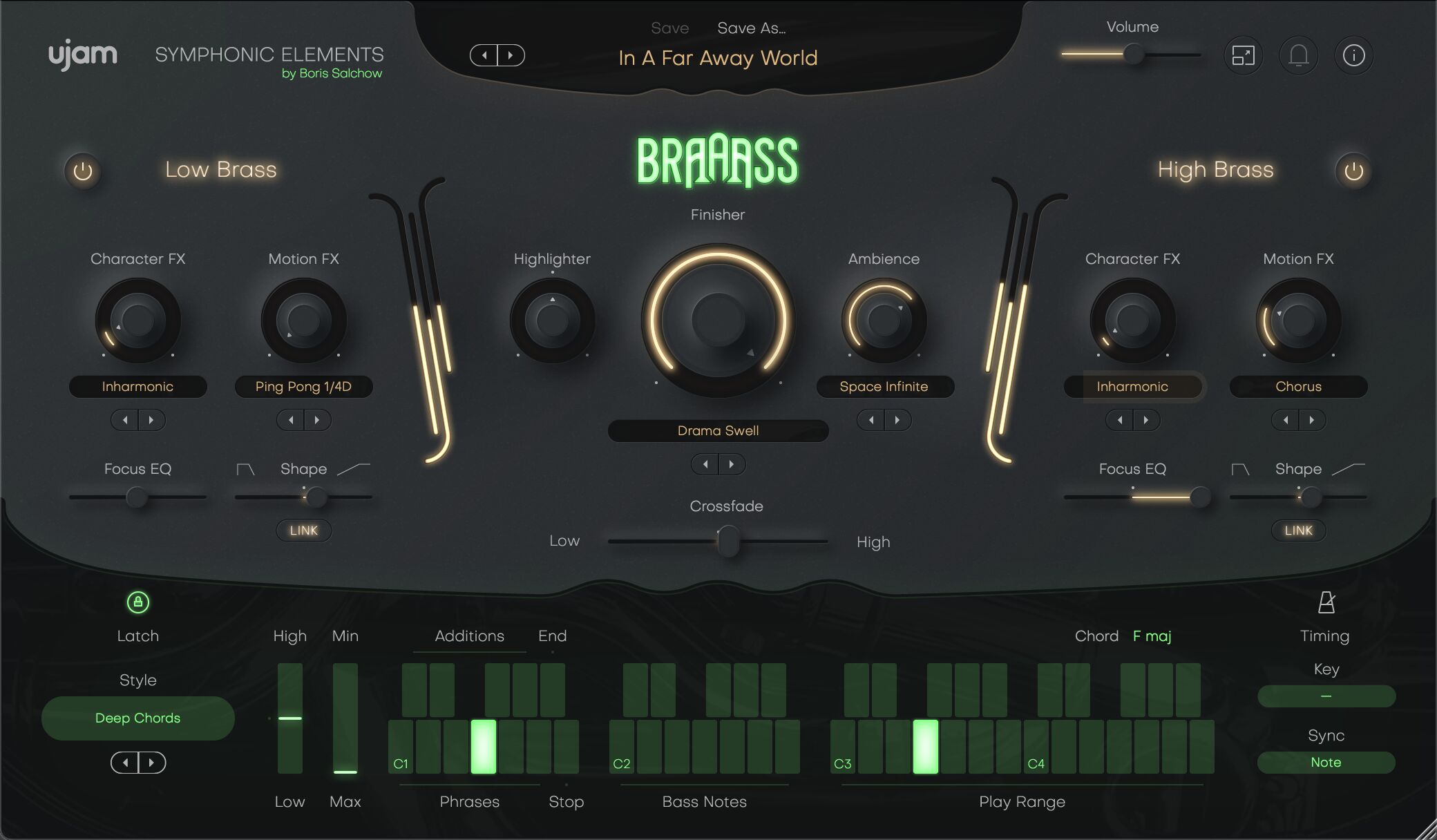The width and height of the screenshot is (1437, 840).
Task: Click the low-pass filter icon beside left Shape slider
Action: pyautogui.click(x=245, y=469)
